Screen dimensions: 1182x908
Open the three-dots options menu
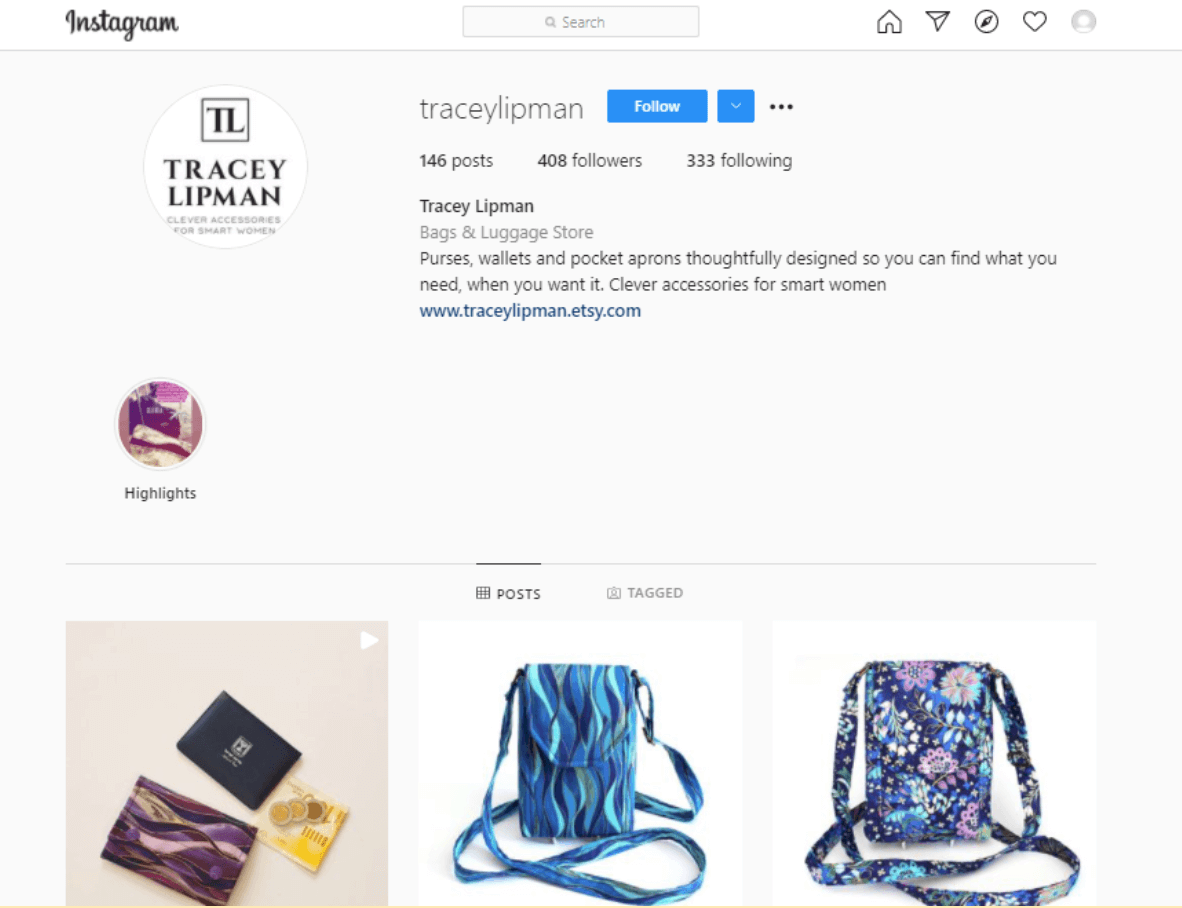click(x=781, y=106)
